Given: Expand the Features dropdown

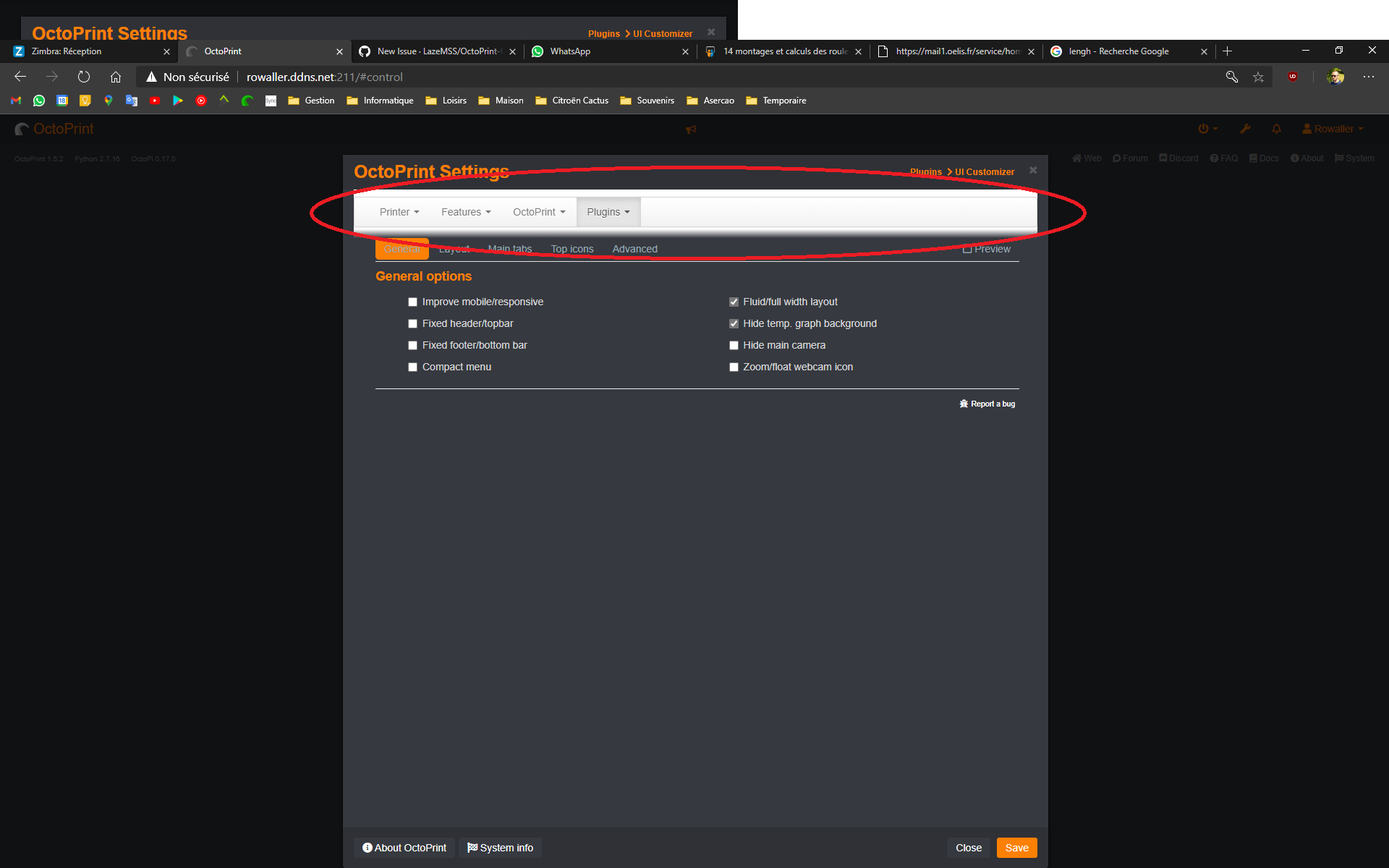Looking at the screenshot, I should click(x=465, y=211).
